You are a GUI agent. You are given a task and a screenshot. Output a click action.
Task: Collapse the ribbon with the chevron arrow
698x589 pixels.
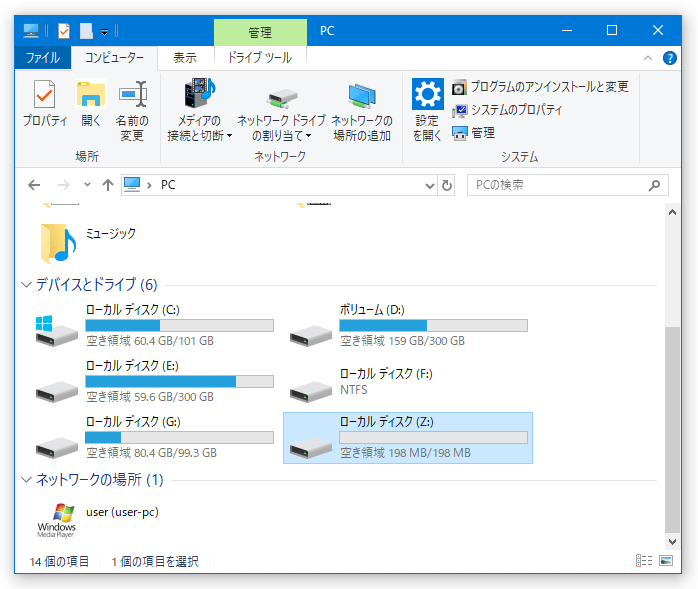pos(648,58)
